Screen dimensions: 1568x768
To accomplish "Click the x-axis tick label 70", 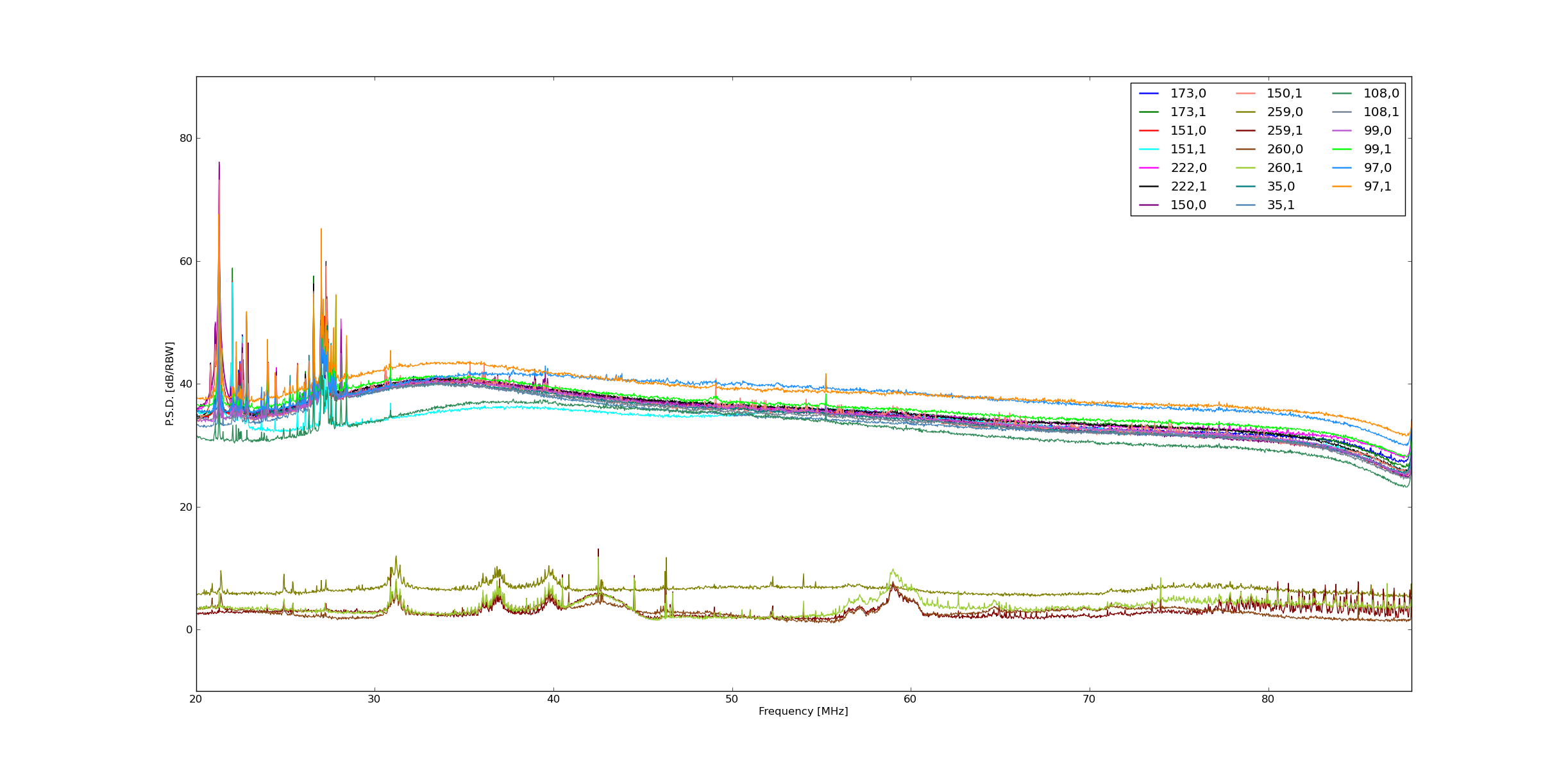I will tap(1089, 699).
